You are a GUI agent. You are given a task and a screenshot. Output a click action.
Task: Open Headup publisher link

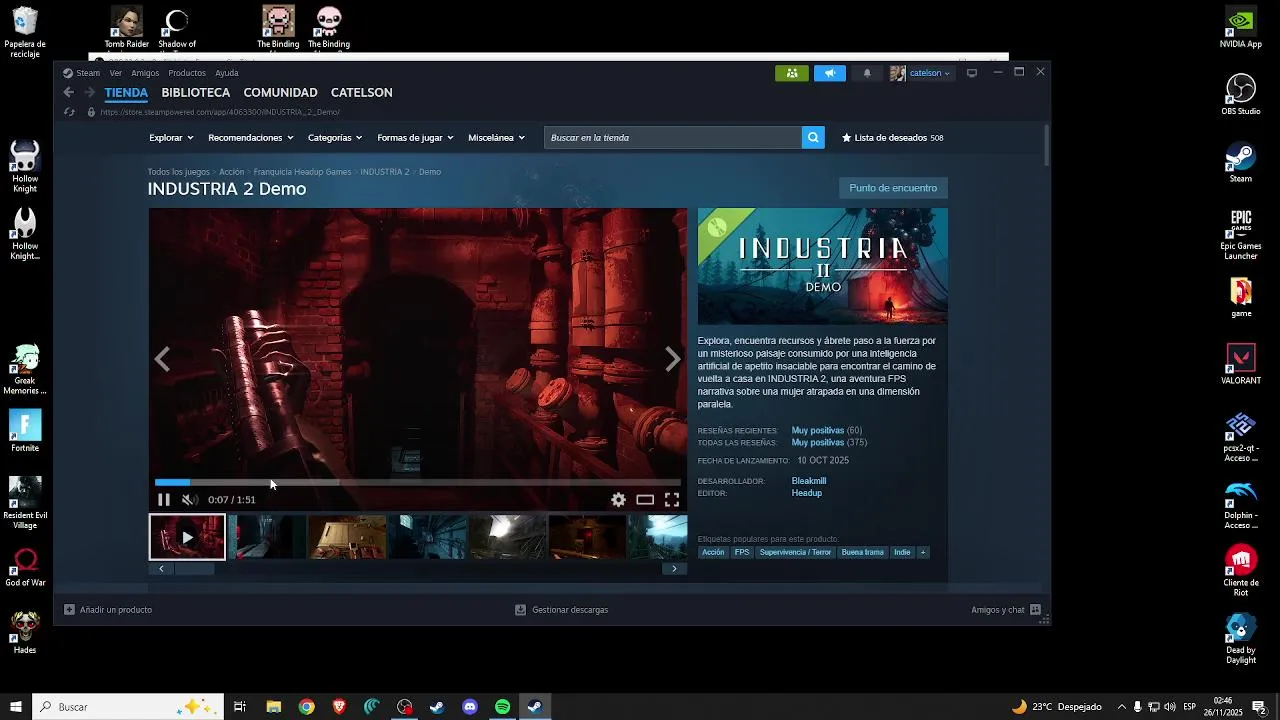click(x=807, y=493)
